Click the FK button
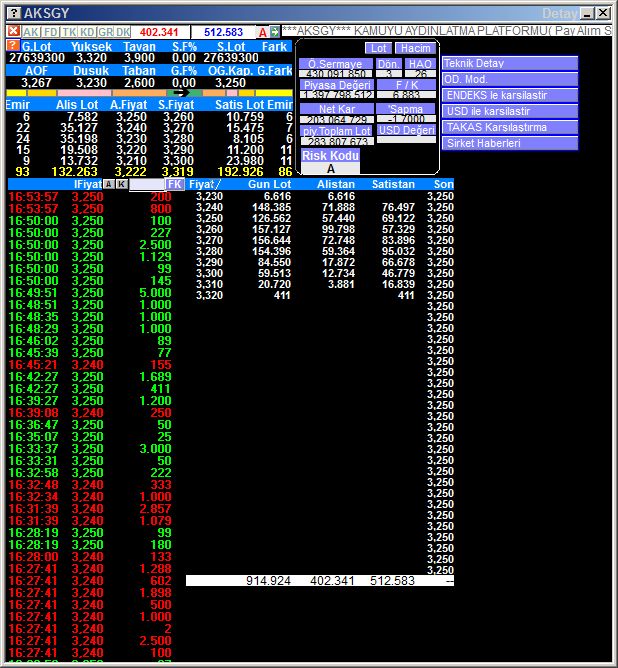The height and width of the screenshot is (668, 618). coord(175,184)
